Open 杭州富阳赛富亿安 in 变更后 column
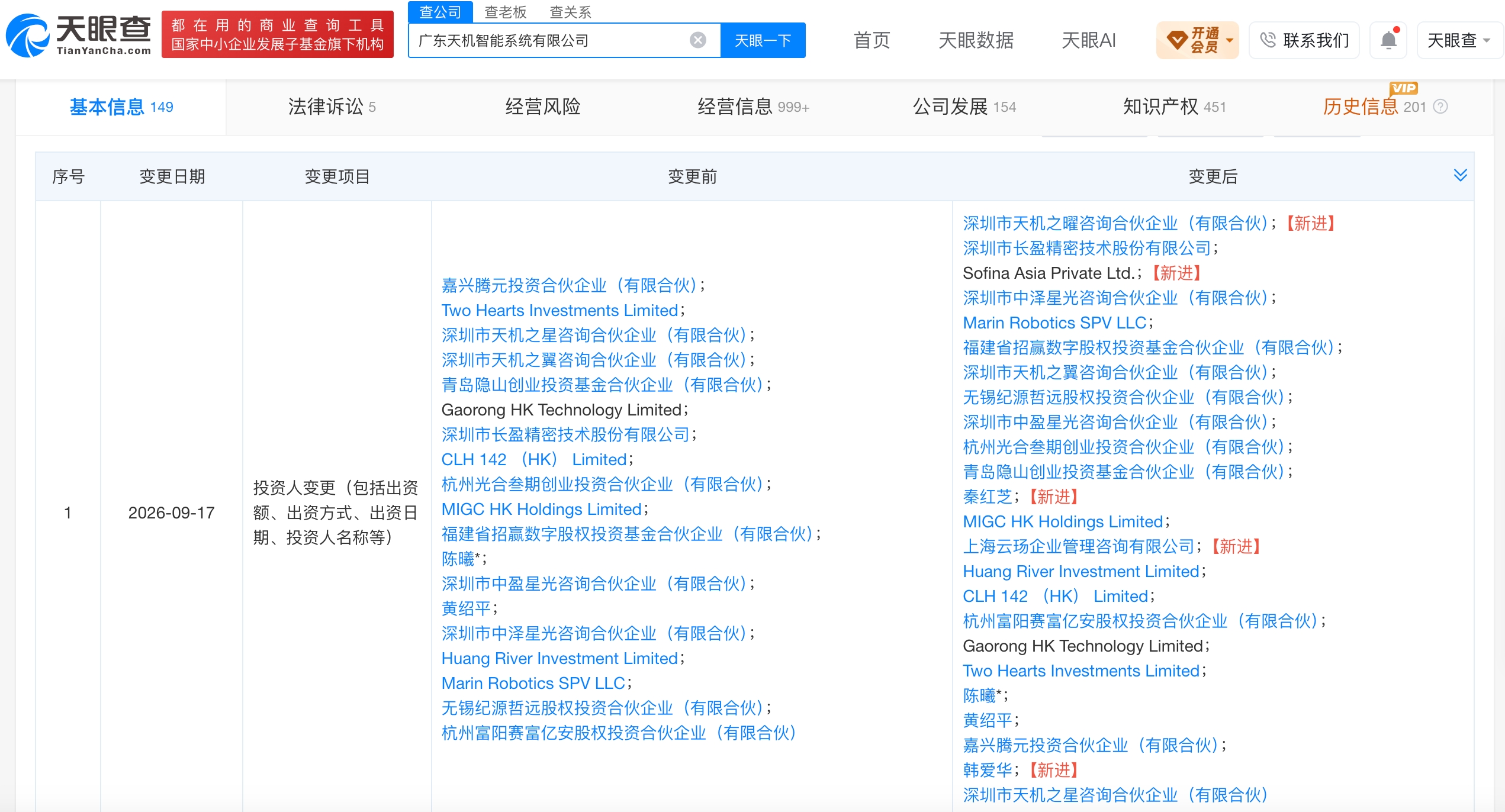The image size is (1505, 812). (1141, 621)
